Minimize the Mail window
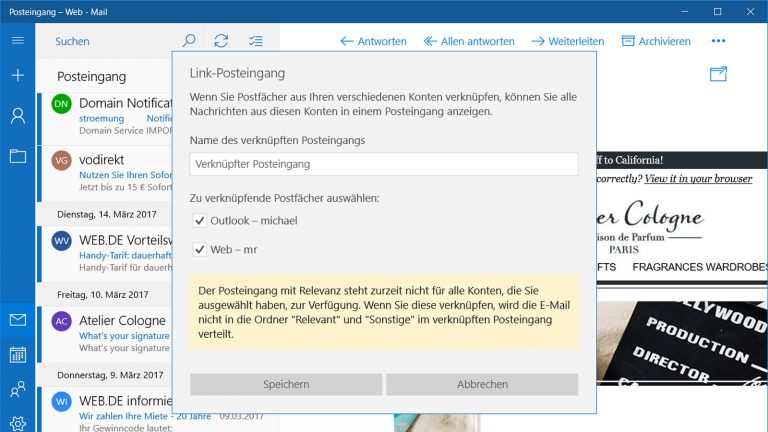 click(685, 11)
